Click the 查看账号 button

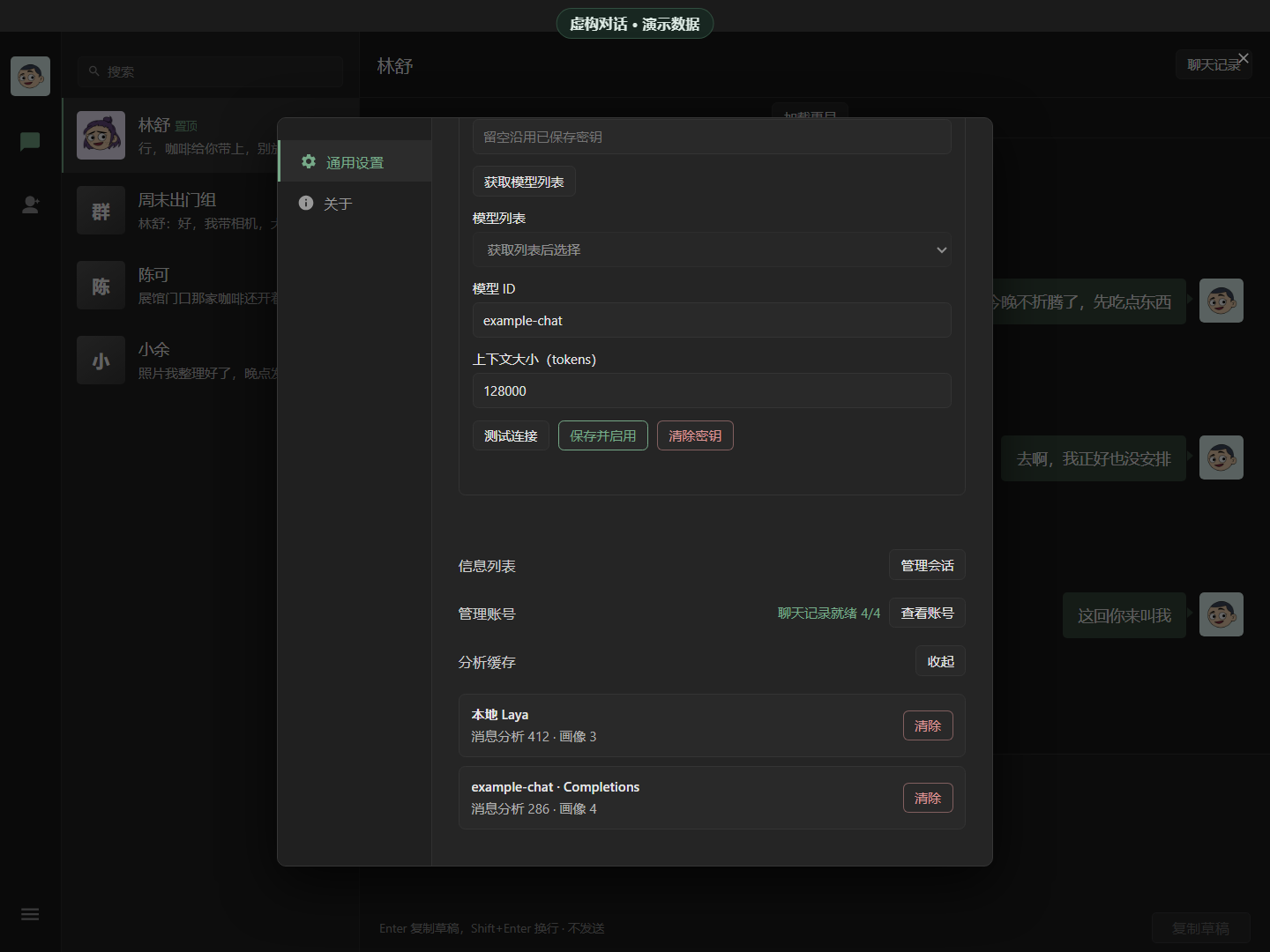coord(927,613)
